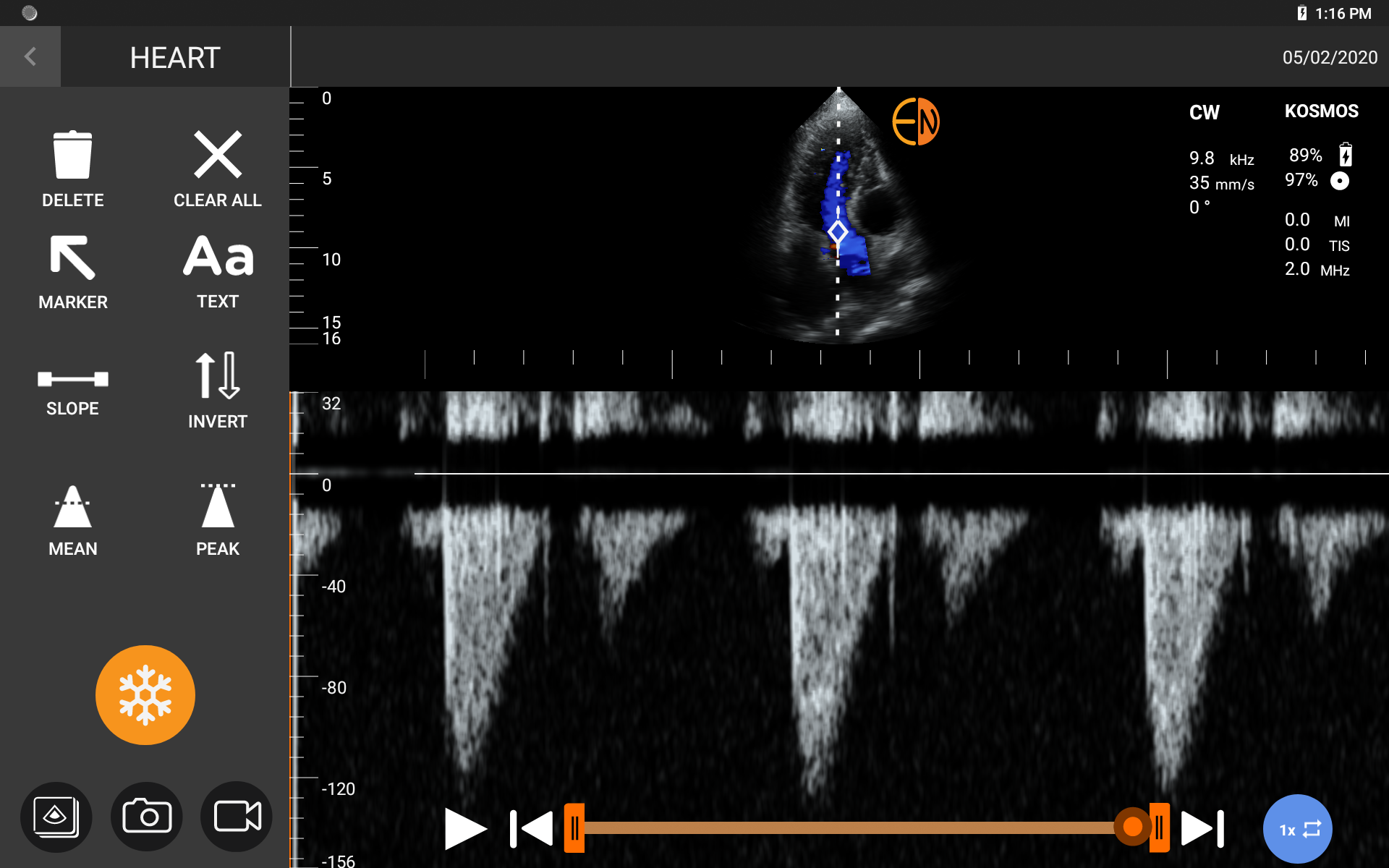Choose the SLOPE measurement tool
This screenshot has width=1389, height=868.
pos(72,379)
